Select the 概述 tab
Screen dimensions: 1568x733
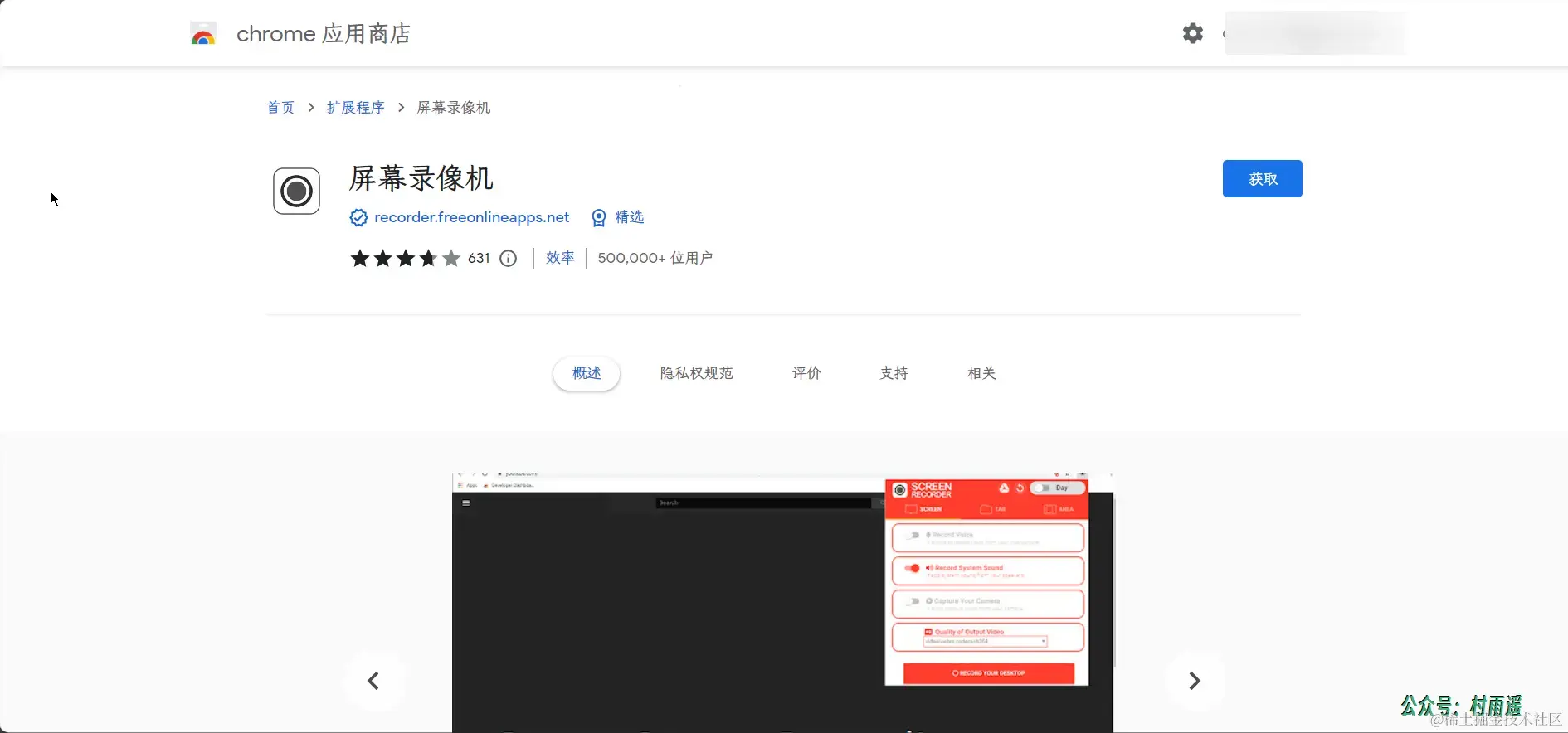[587, 373]
